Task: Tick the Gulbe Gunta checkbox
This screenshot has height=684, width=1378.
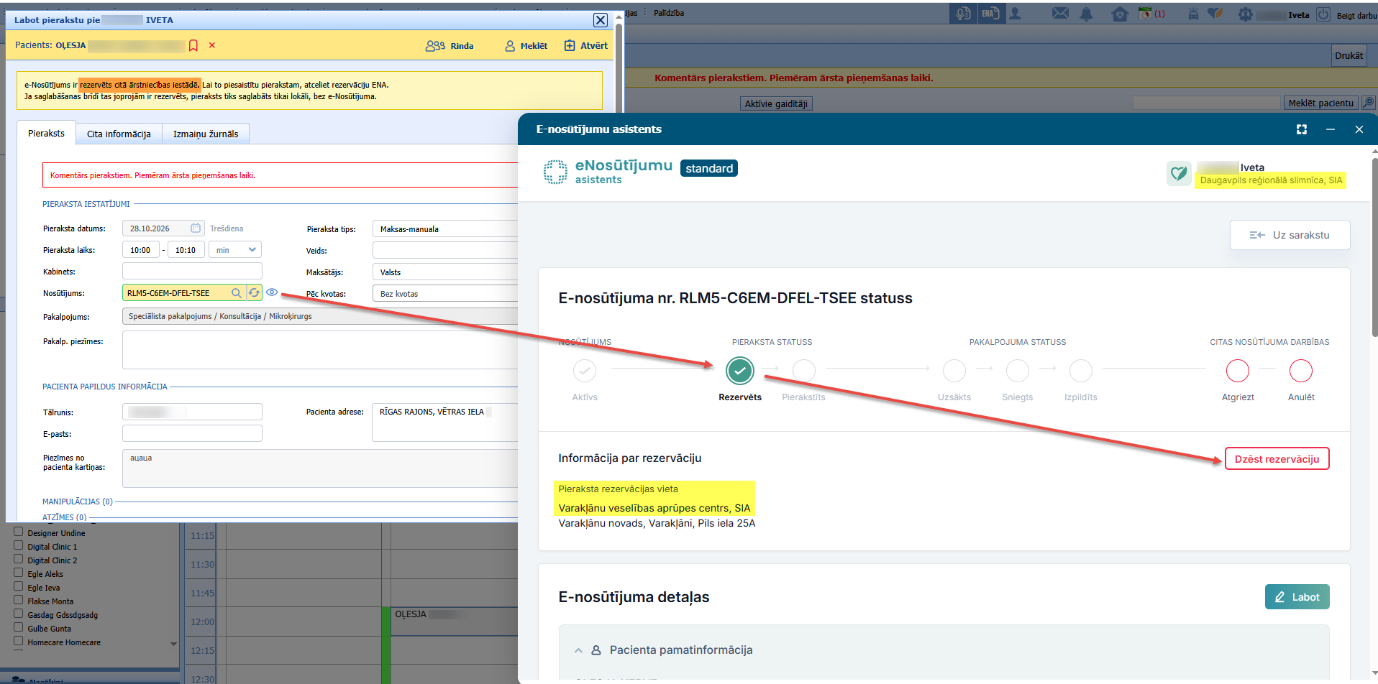Action: pos(17,628)
